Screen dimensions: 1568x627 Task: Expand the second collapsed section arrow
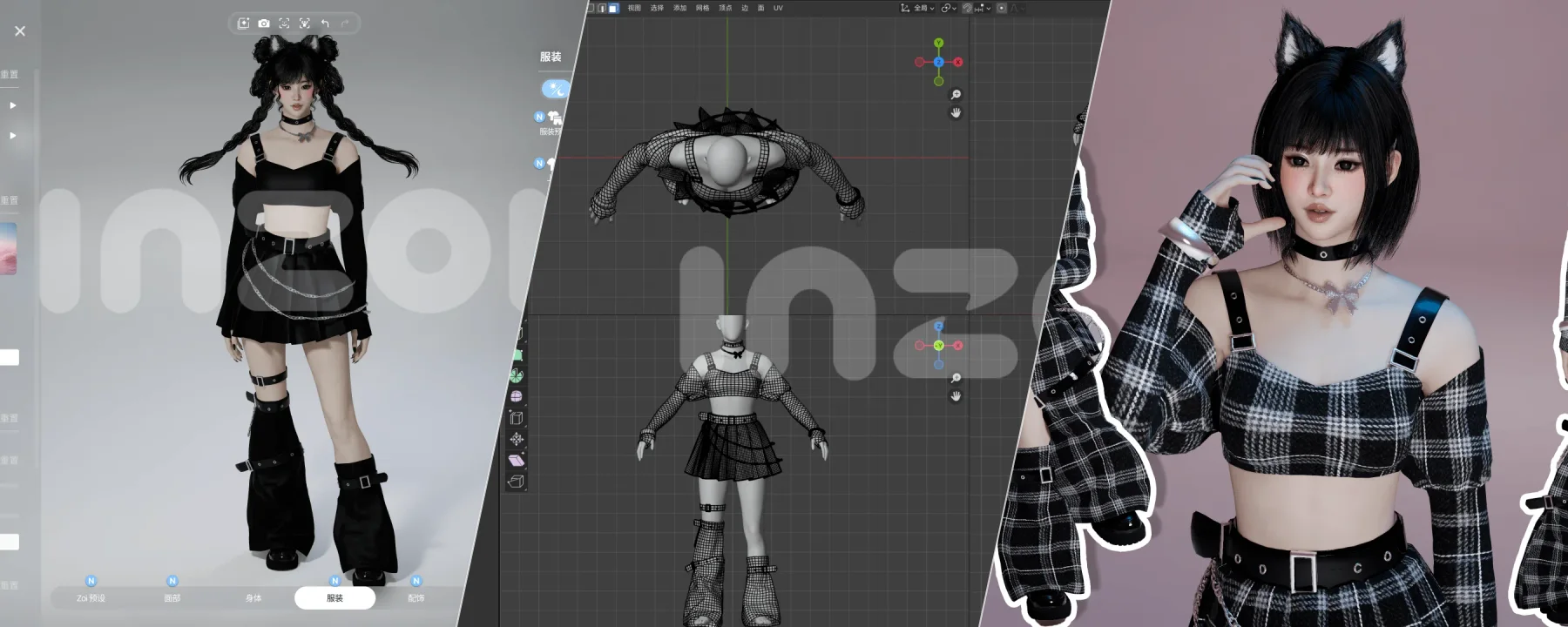click(x=13, y=136)
